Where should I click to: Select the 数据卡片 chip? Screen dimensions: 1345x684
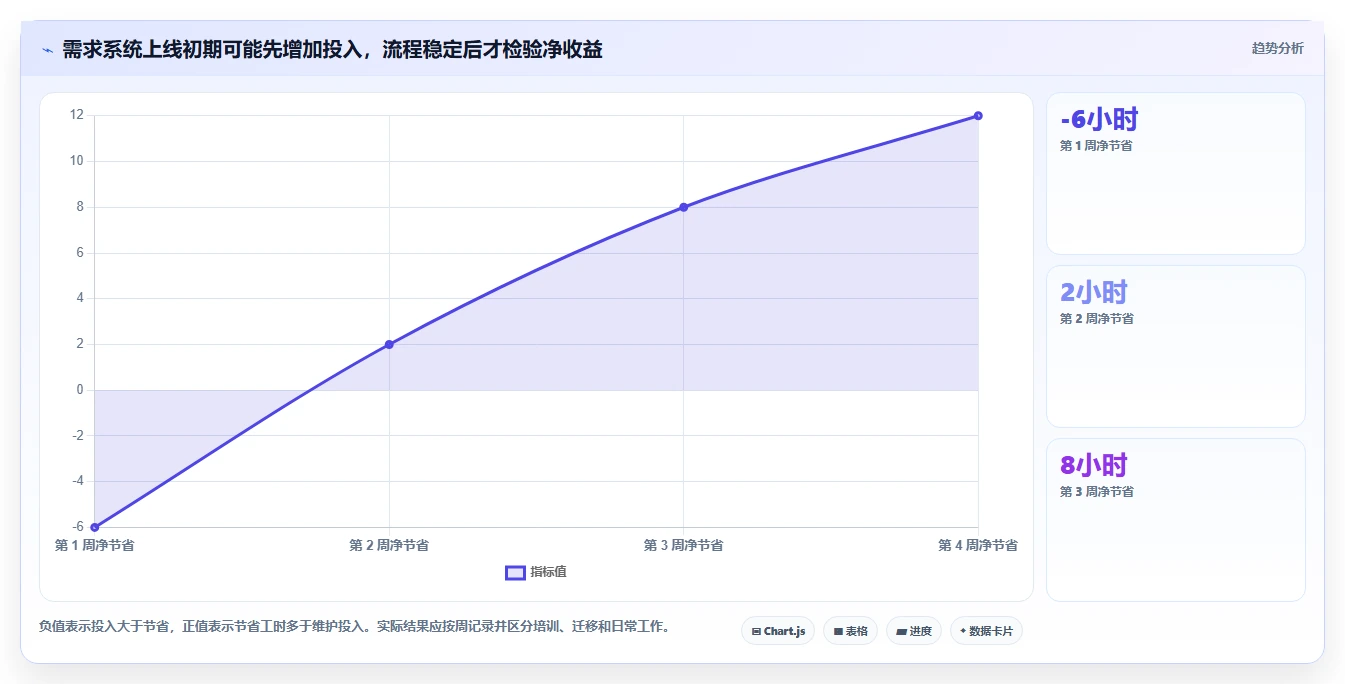[986, 631]
